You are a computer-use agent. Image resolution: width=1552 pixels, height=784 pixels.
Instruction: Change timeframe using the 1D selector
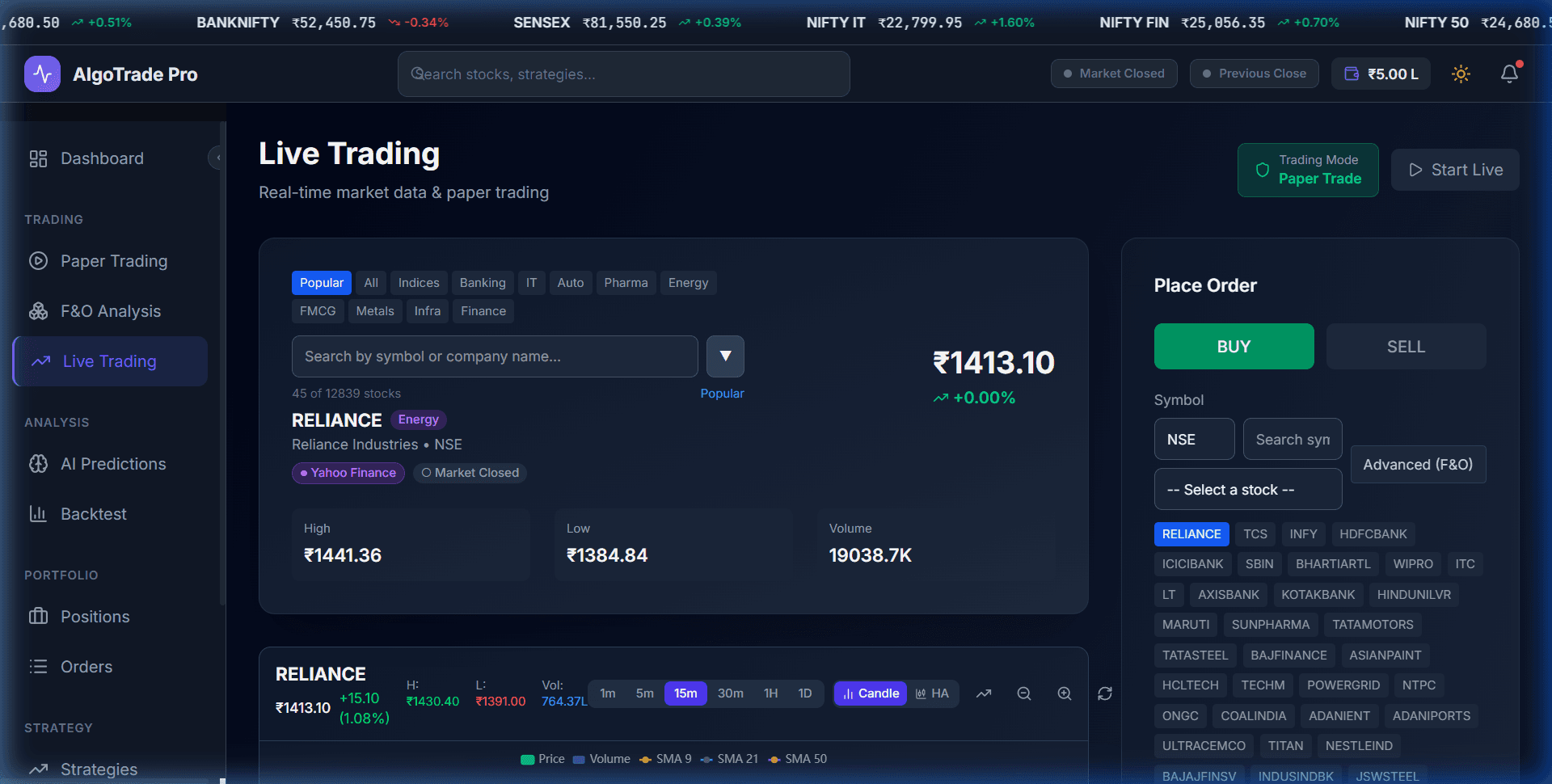[805, 693]
